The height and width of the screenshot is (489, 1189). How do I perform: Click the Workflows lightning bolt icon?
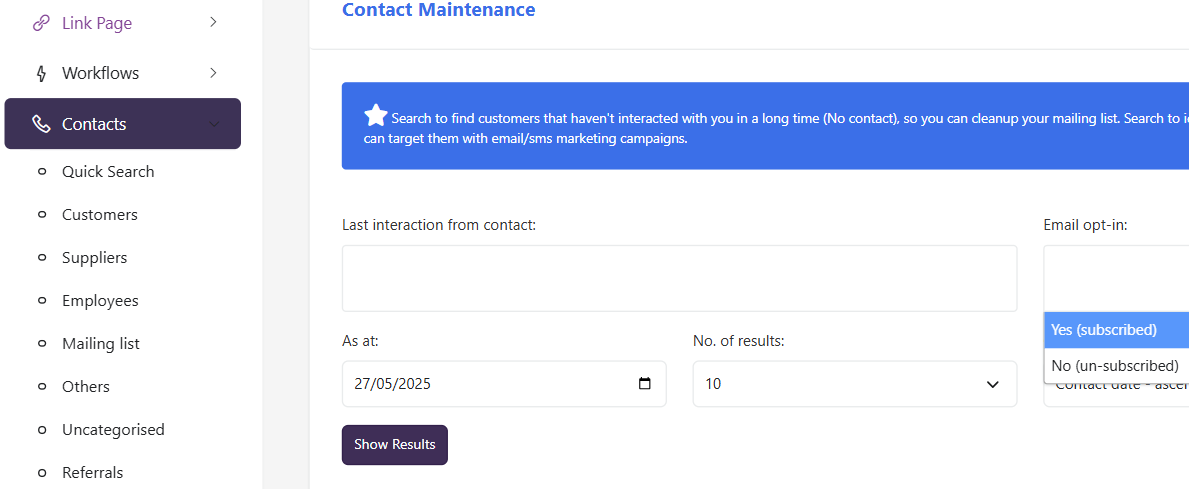click(42, 74)
